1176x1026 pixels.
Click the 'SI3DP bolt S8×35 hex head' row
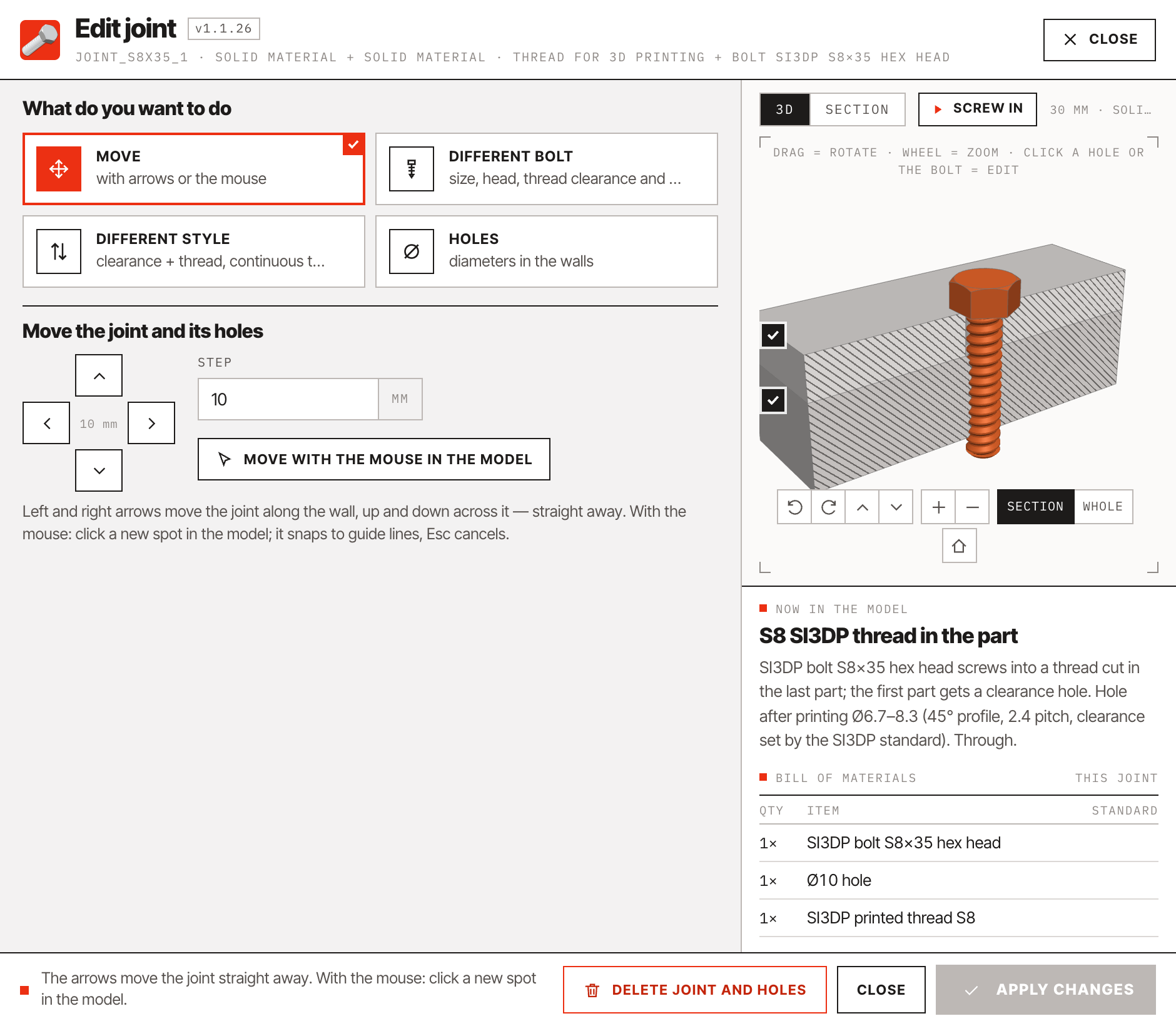(x=958, y=843)
